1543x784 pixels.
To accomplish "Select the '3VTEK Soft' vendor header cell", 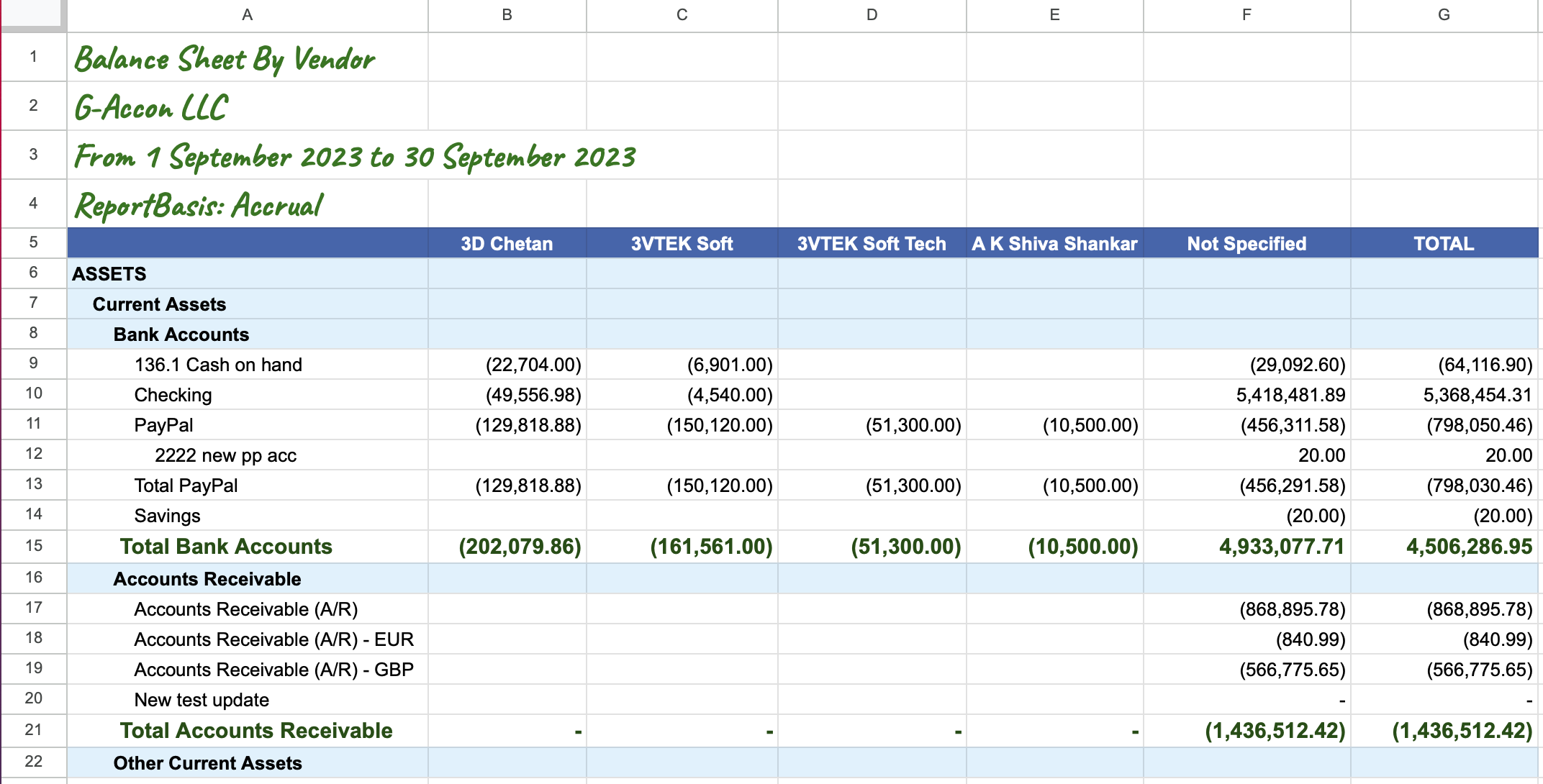I will pyautogui.click(x=682, y=243).
